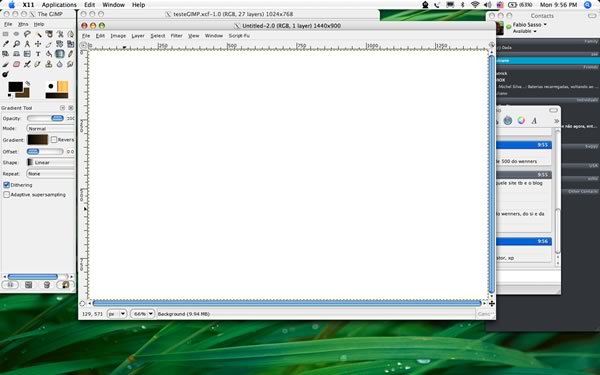Restore saved tool options button

[x=28, y=285]
